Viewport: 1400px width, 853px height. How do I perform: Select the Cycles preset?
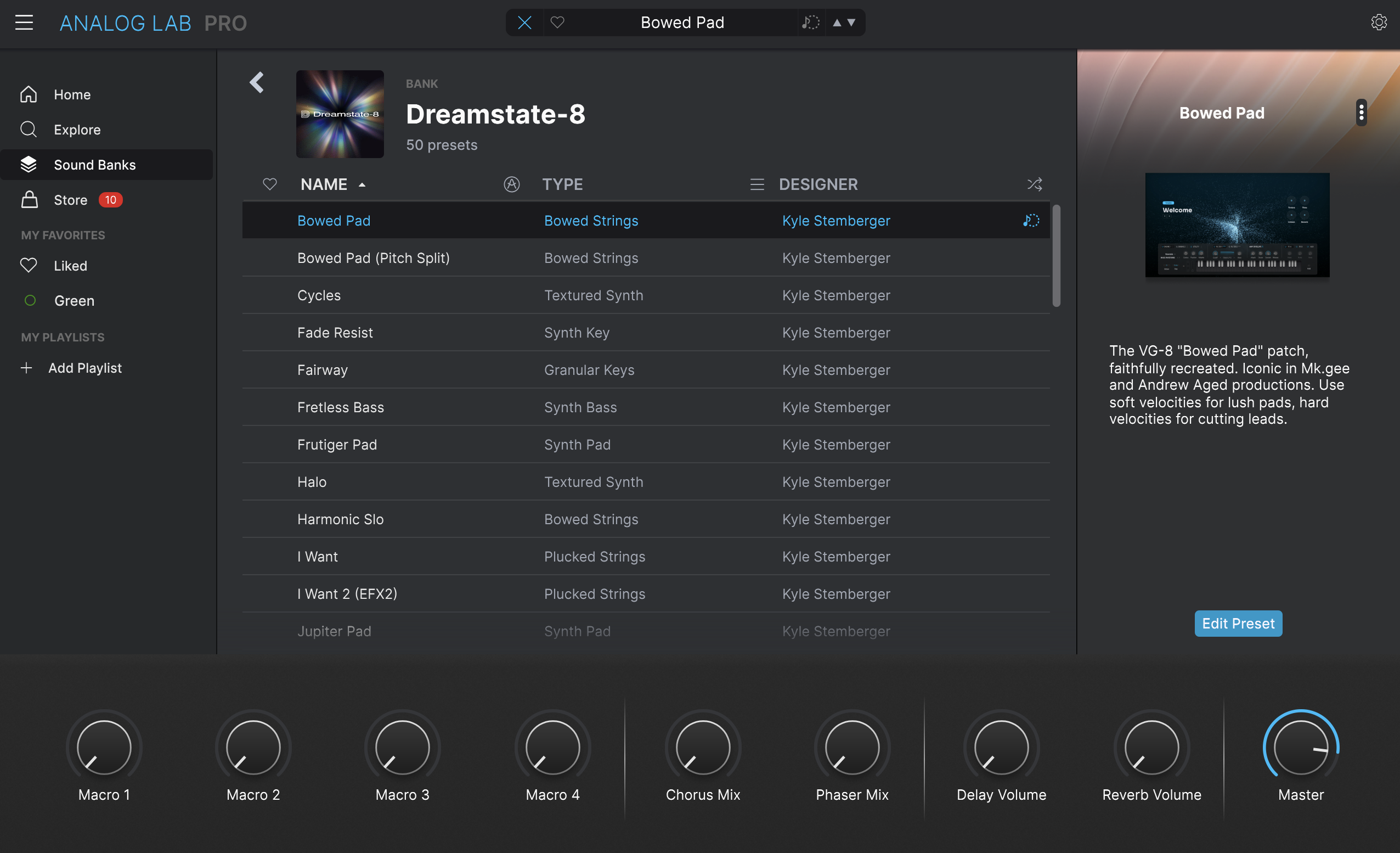(646, 295)
